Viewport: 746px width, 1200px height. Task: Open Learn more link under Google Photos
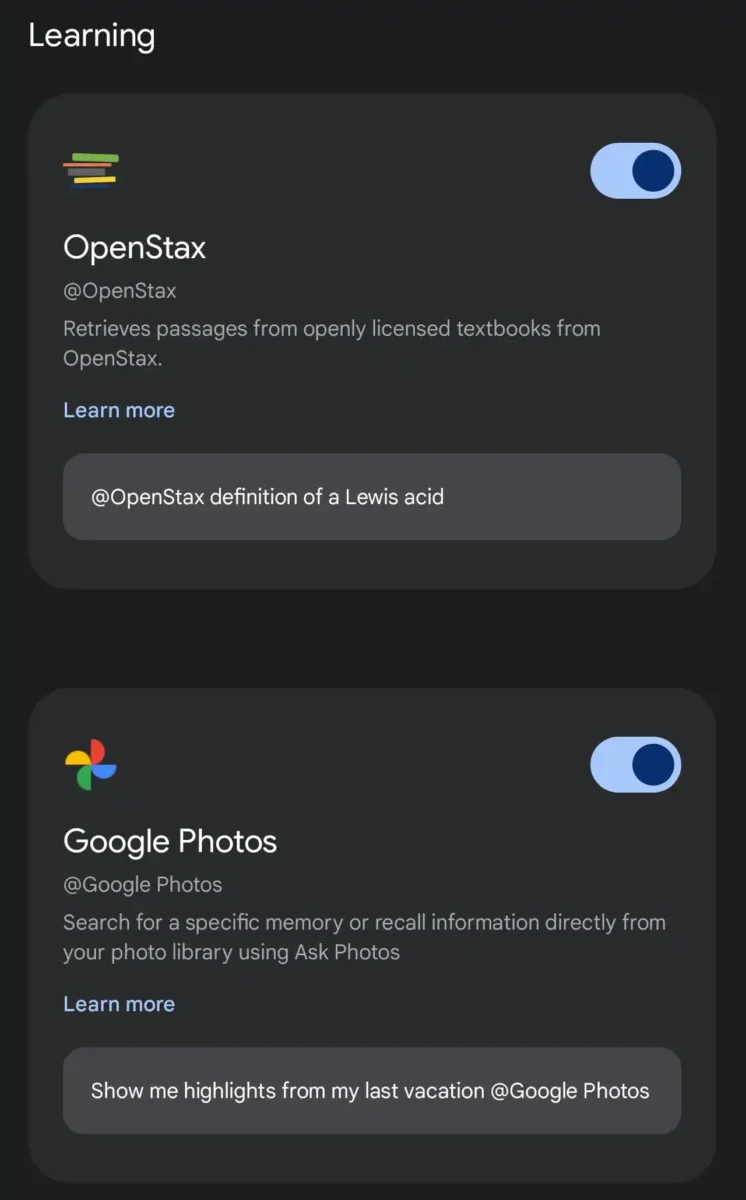(x=119, y=1004)
